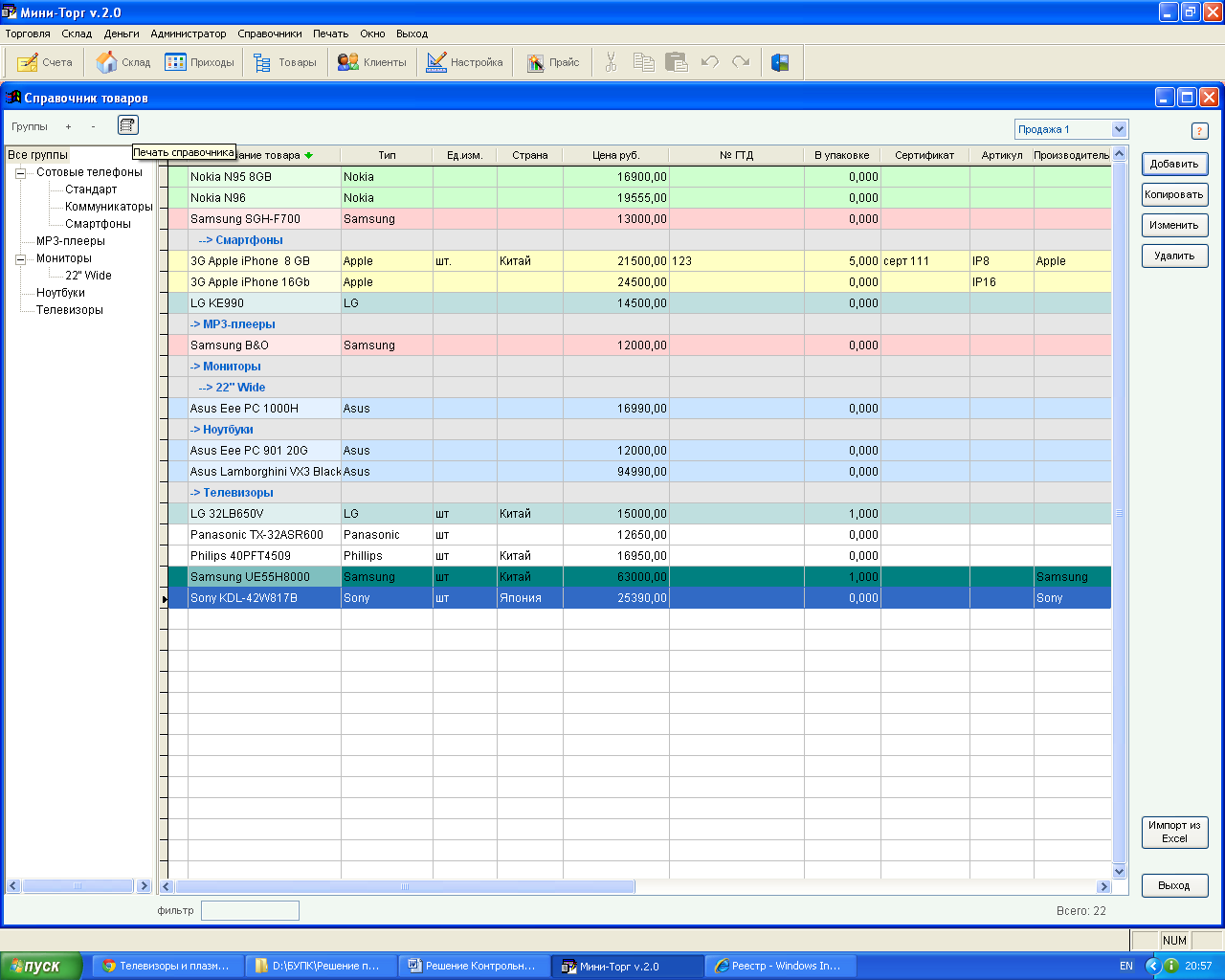1225x980 pixels.
Task: Click the Цена руб. column header
Action: 616,155
